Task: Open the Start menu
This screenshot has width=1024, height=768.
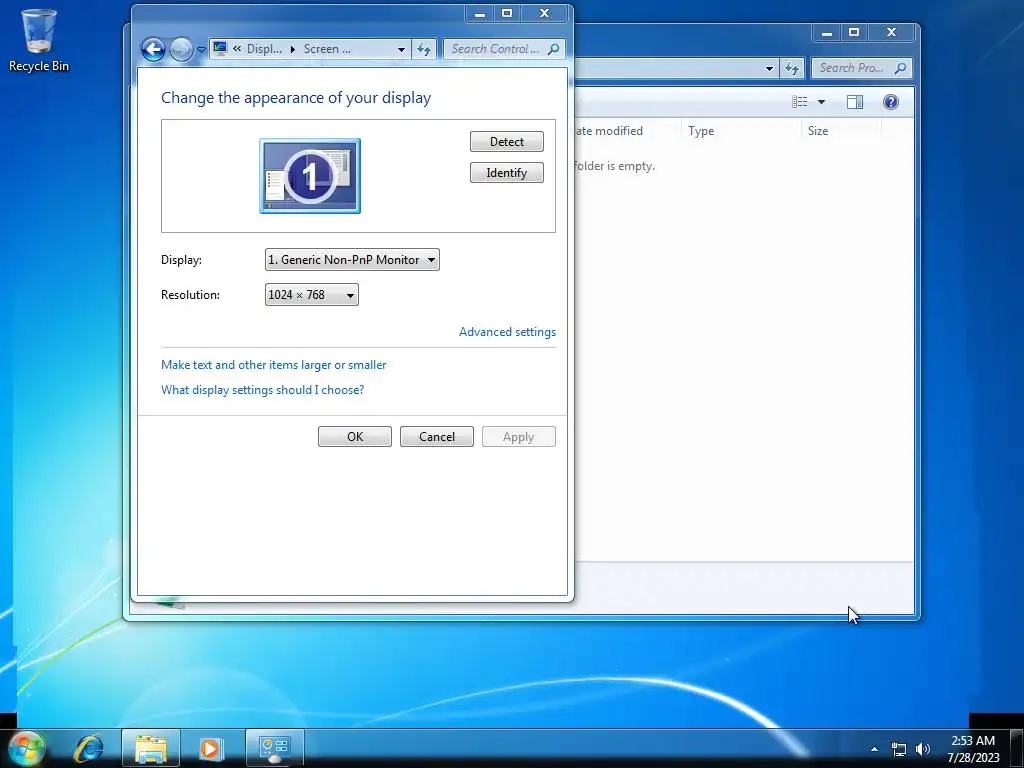Action: [x=25, y=748]
